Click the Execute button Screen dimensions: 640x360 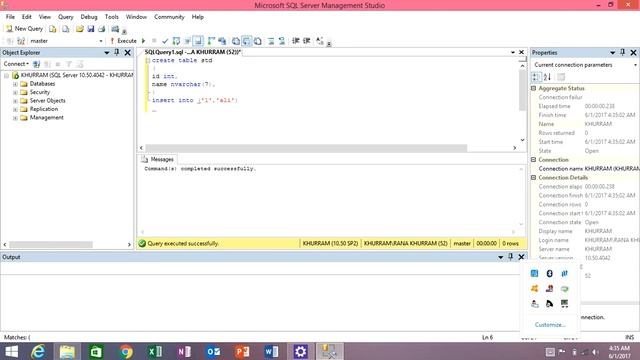tap(123, 41)
